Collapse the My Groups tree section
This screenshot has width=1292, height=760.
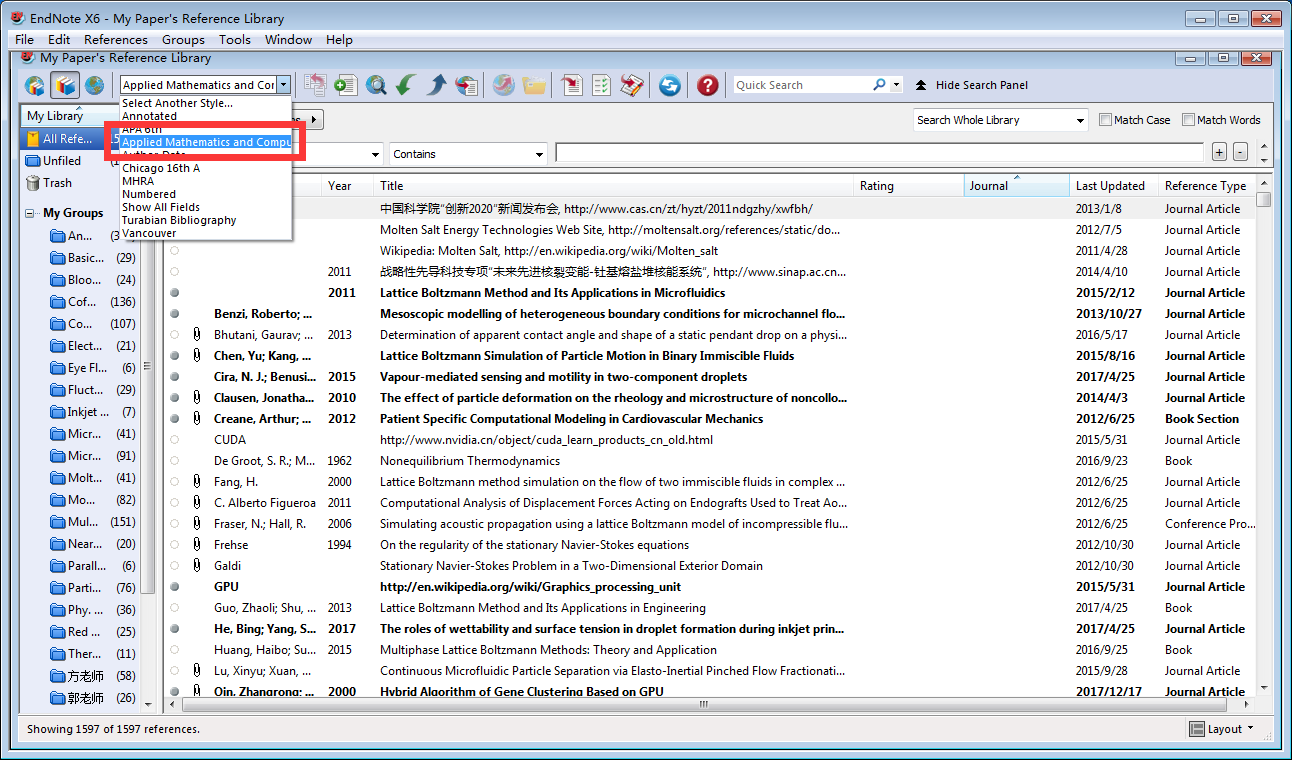(29, 213)
